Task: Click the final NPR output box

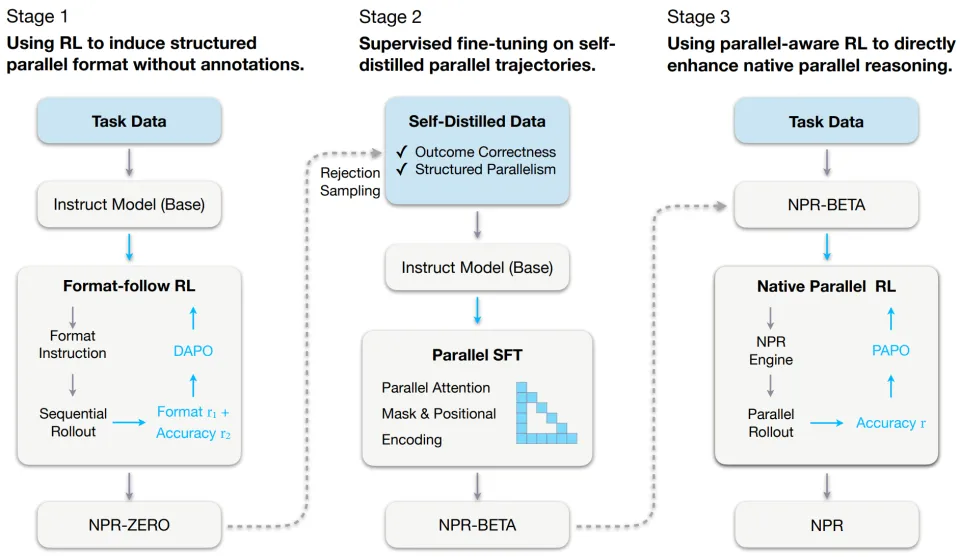Action: [827, 524]
